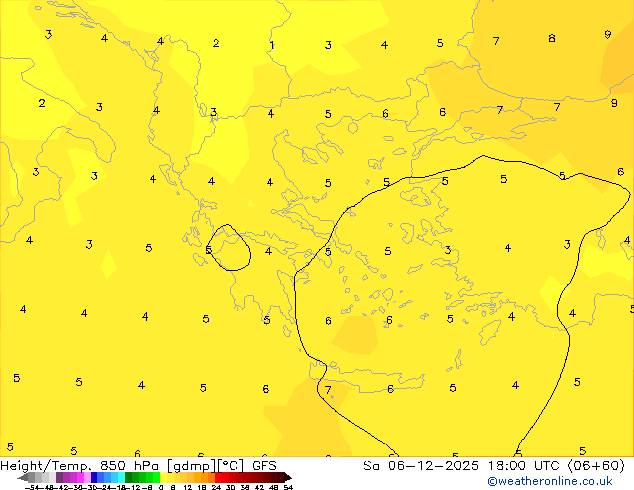Select the "18:00 UTC" time text
The height and width of the screenshot is (490, 634).
click(x=526, y=465)
